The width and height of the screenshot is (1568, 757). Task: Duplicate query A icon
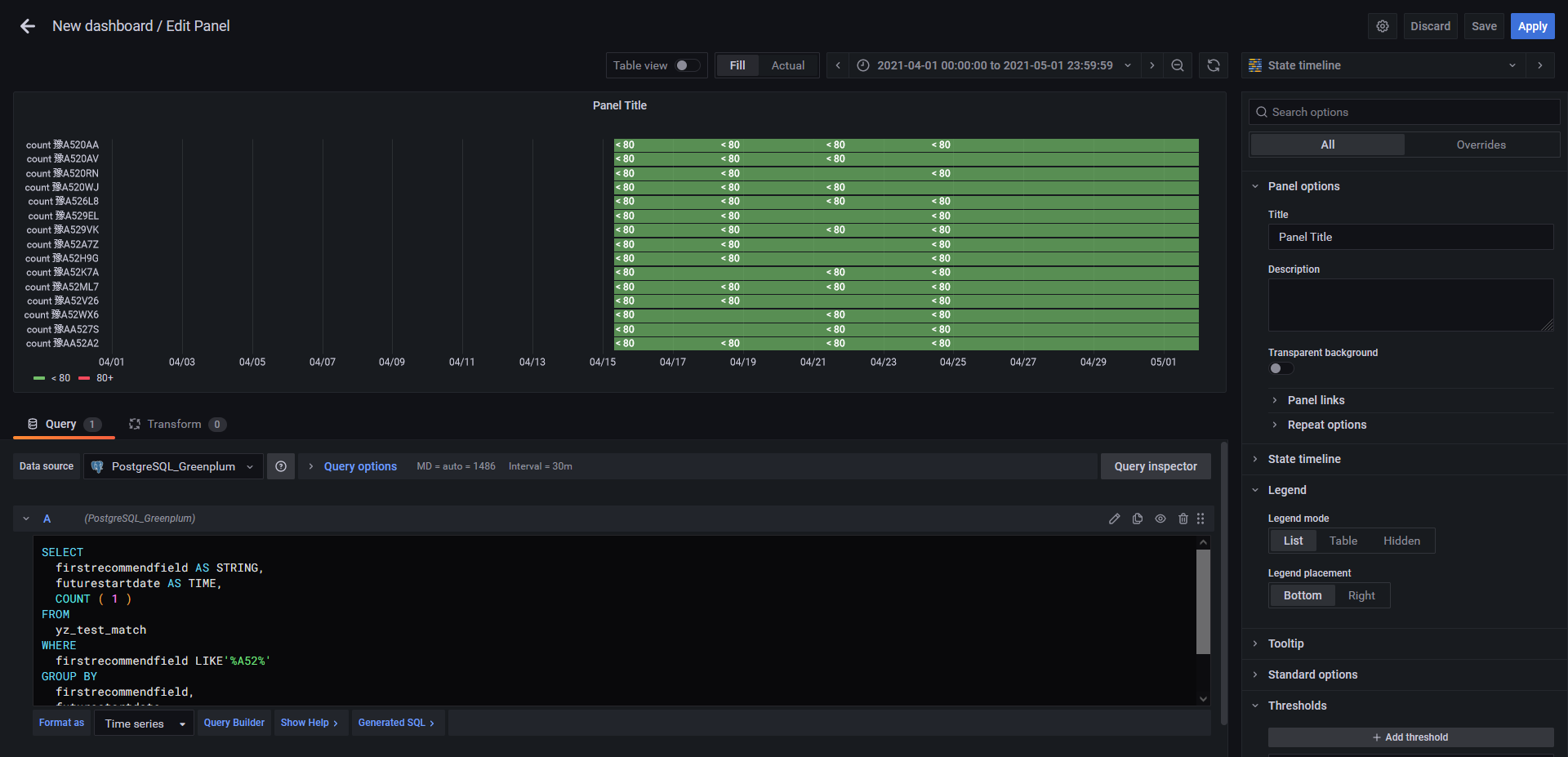(1137, 519)
